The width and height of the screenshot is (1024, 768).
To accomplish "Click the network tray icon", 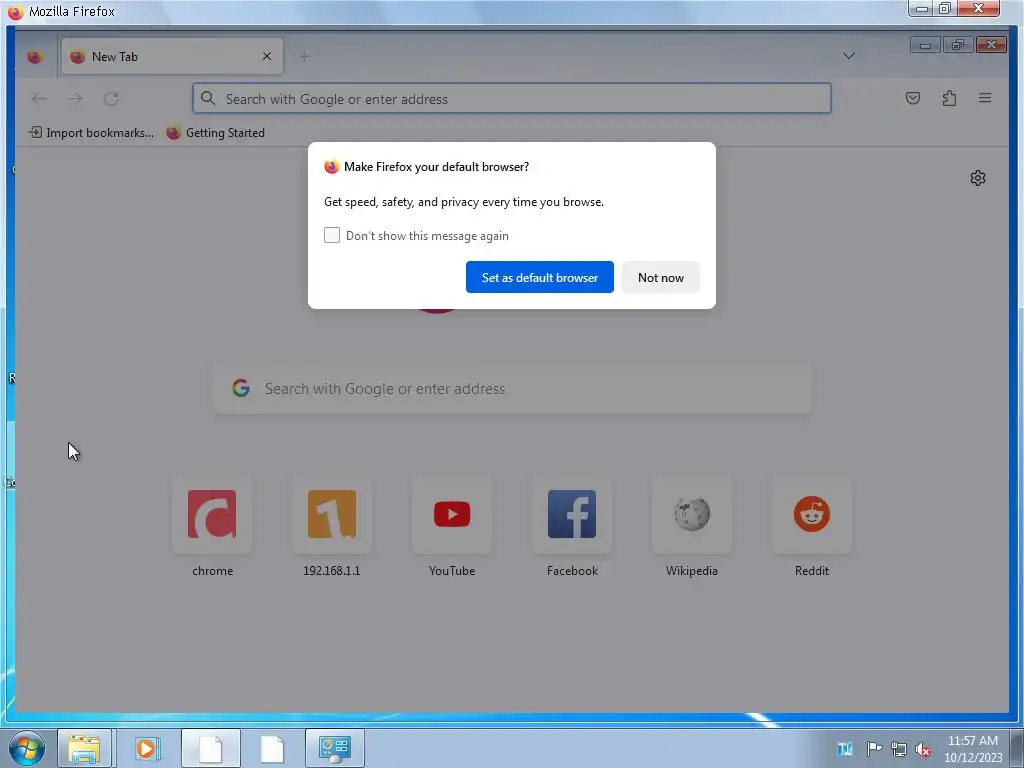I will click(x=899, y=749).
